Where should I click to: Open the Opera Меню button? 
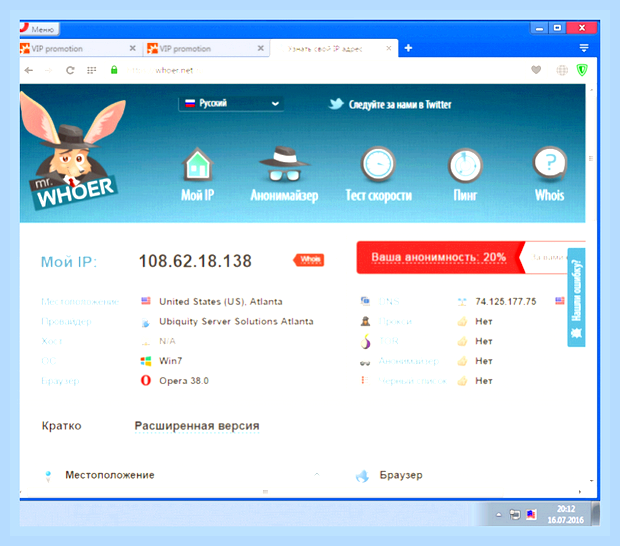(x=40, y=29)
